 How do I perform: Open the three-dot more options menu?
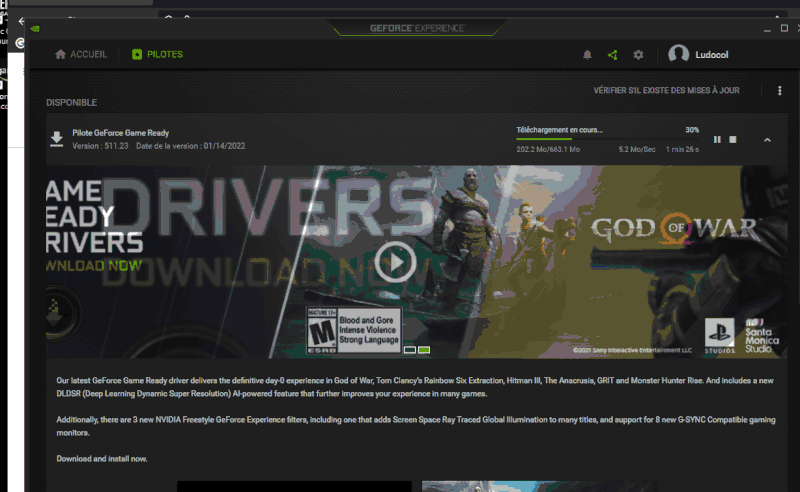pos(779,90)
